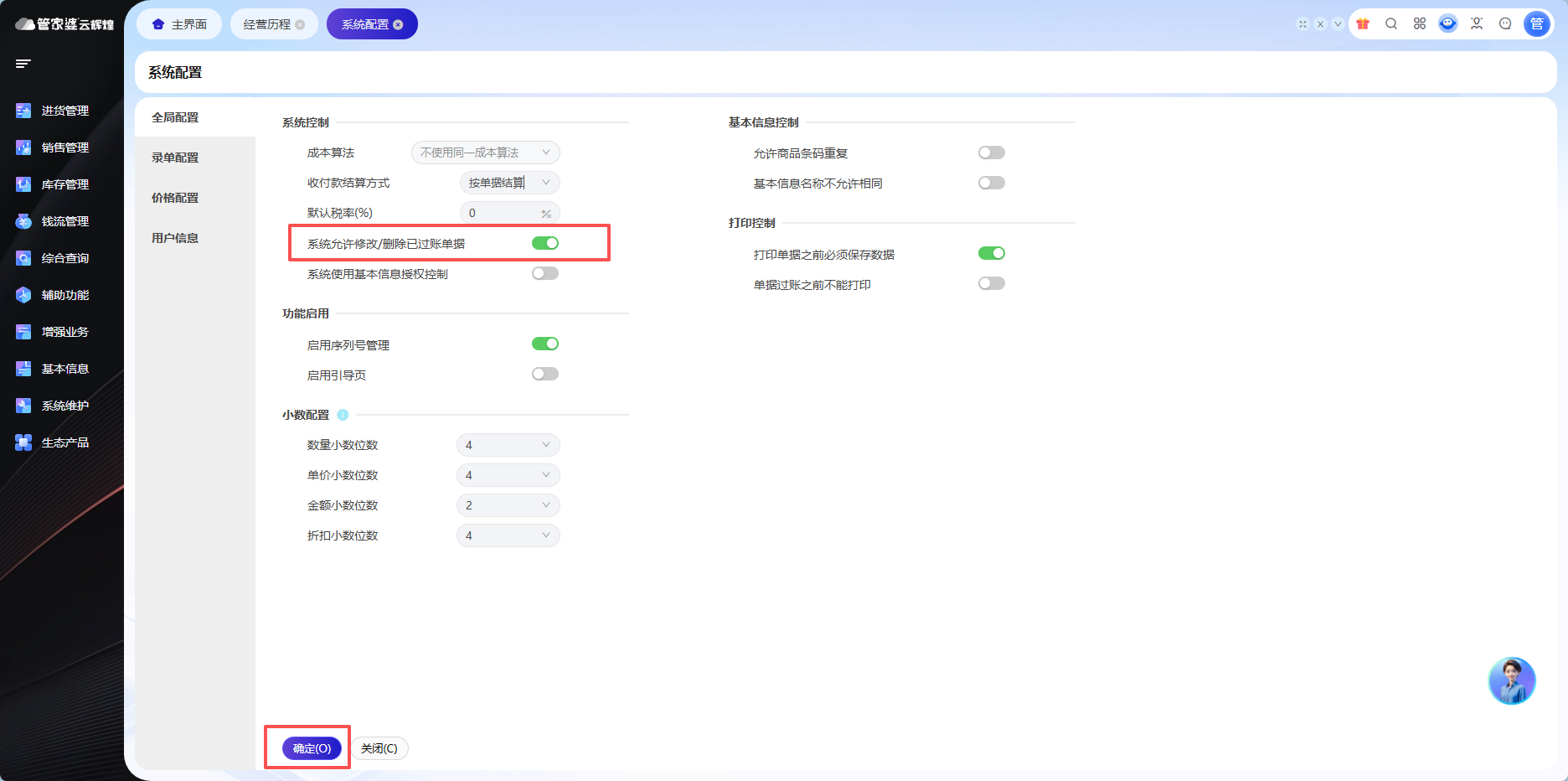Open the chat bubble face icon
1568x781 pixels.
(1505, 24)
